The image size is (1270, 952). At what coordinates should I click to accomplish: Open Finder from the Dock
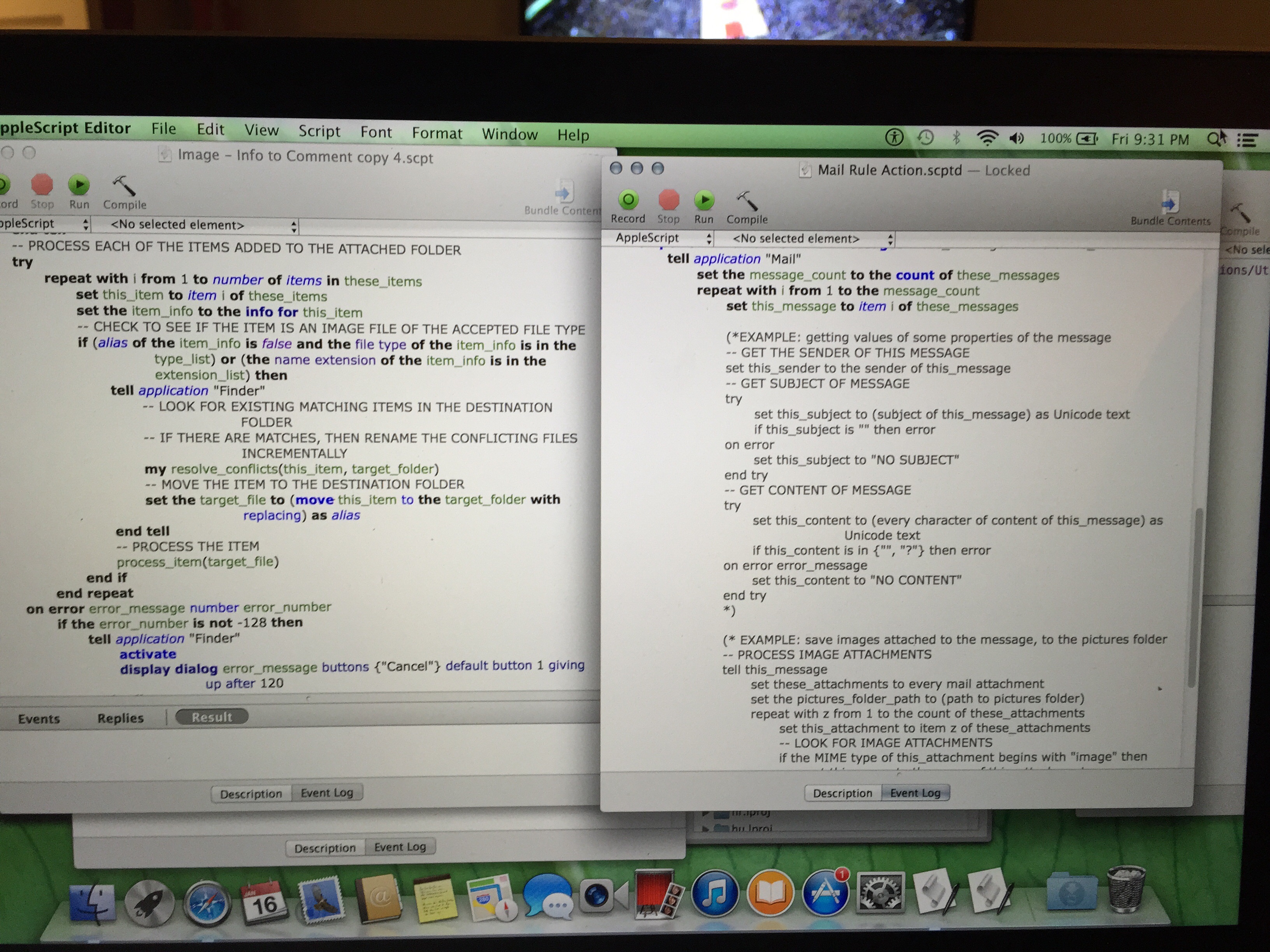tap(92, 903)
